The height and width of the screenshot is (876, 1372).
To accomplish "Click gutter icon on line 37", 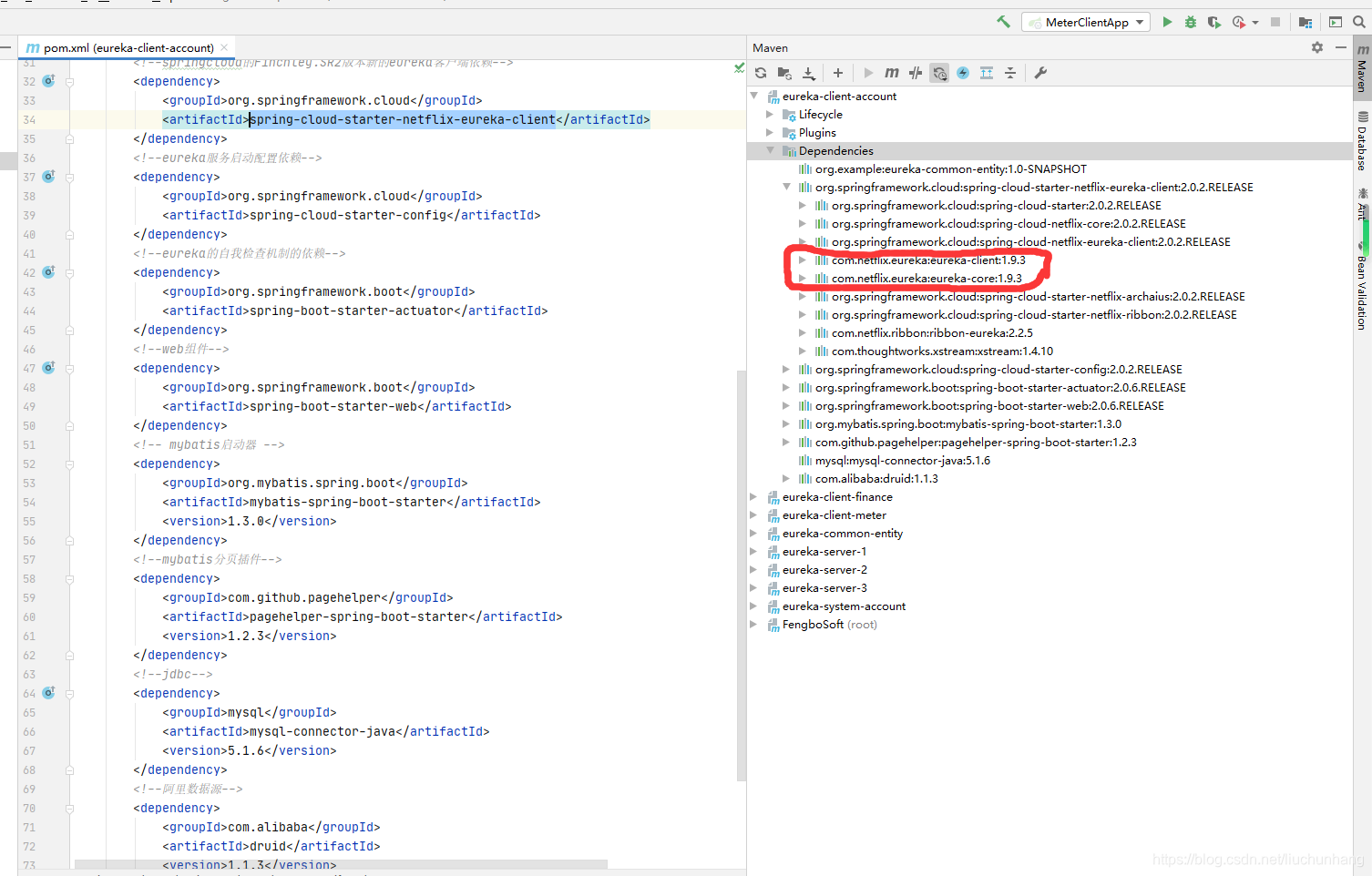I will (x=49, y=177).
